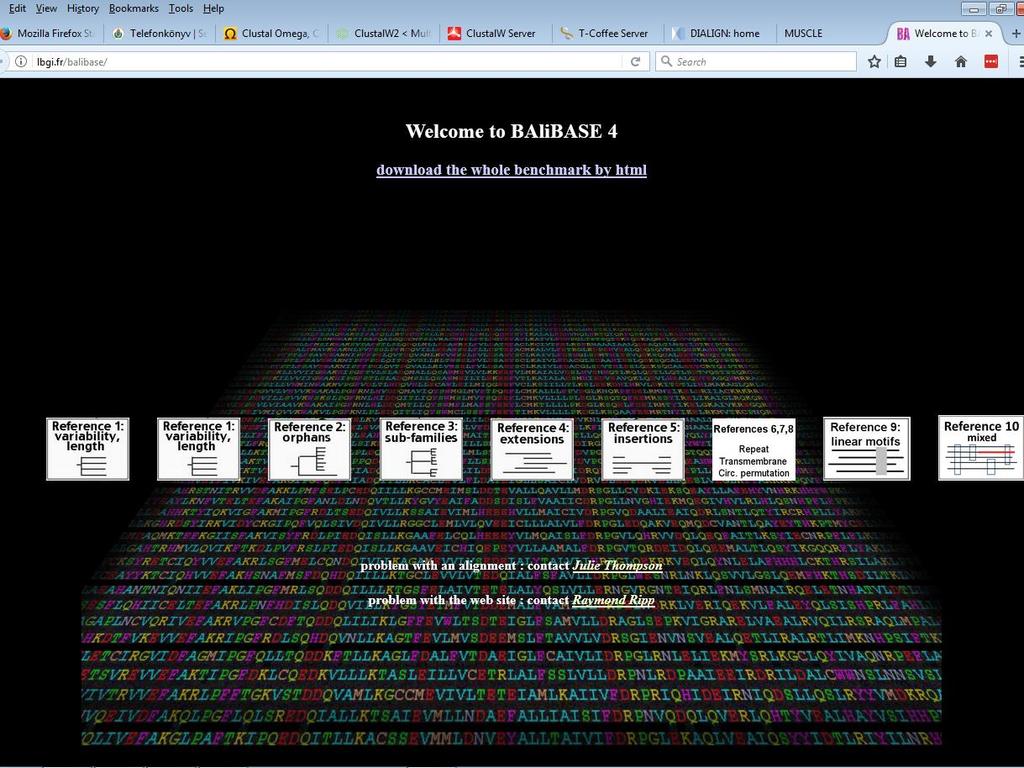Click the red extension icon in the toolbar
The image size is (1024, 768).
point(991,61)
